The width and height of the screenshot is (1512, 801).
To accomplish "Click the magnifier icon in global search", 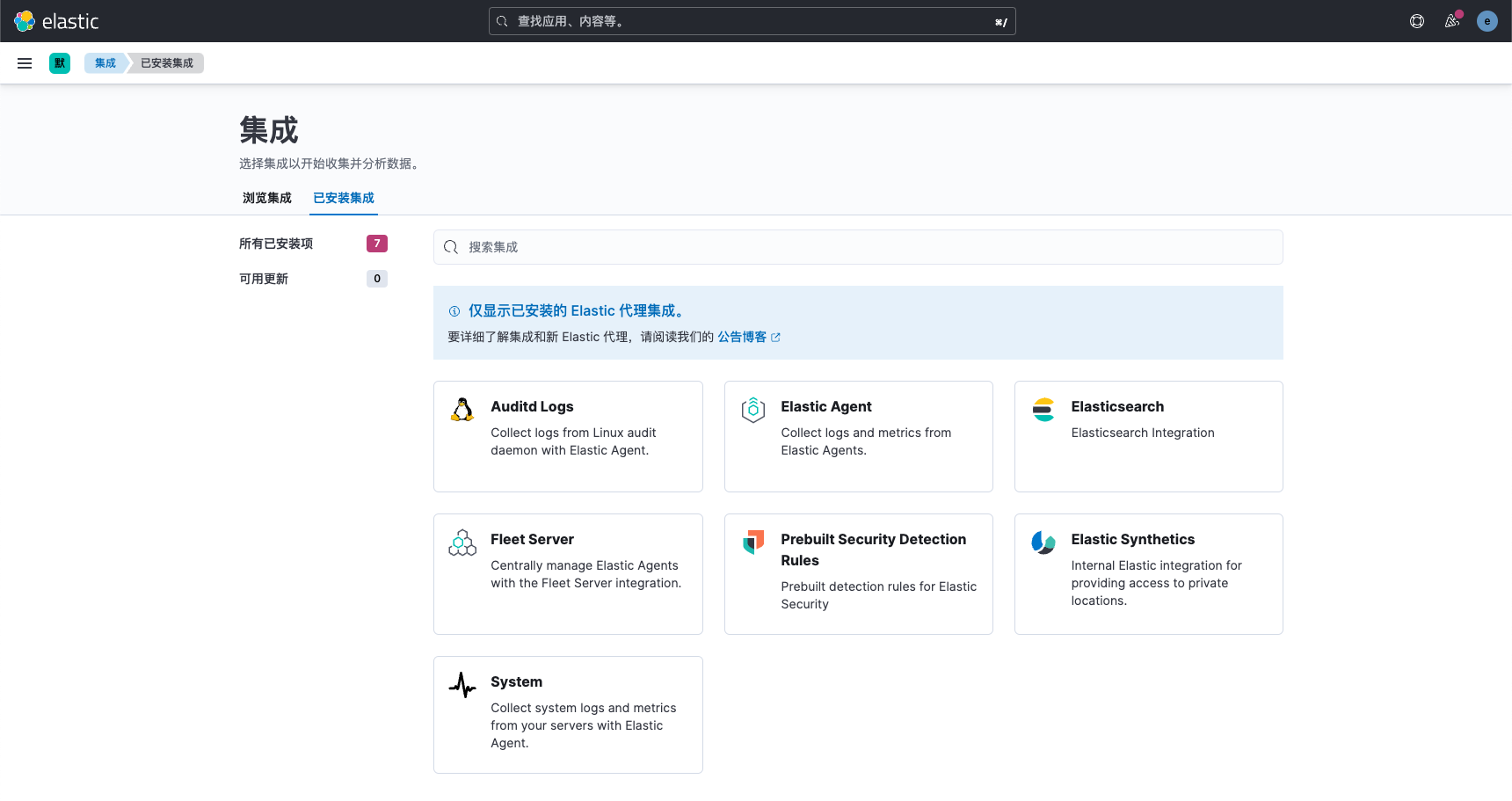I will coord(502,21).
